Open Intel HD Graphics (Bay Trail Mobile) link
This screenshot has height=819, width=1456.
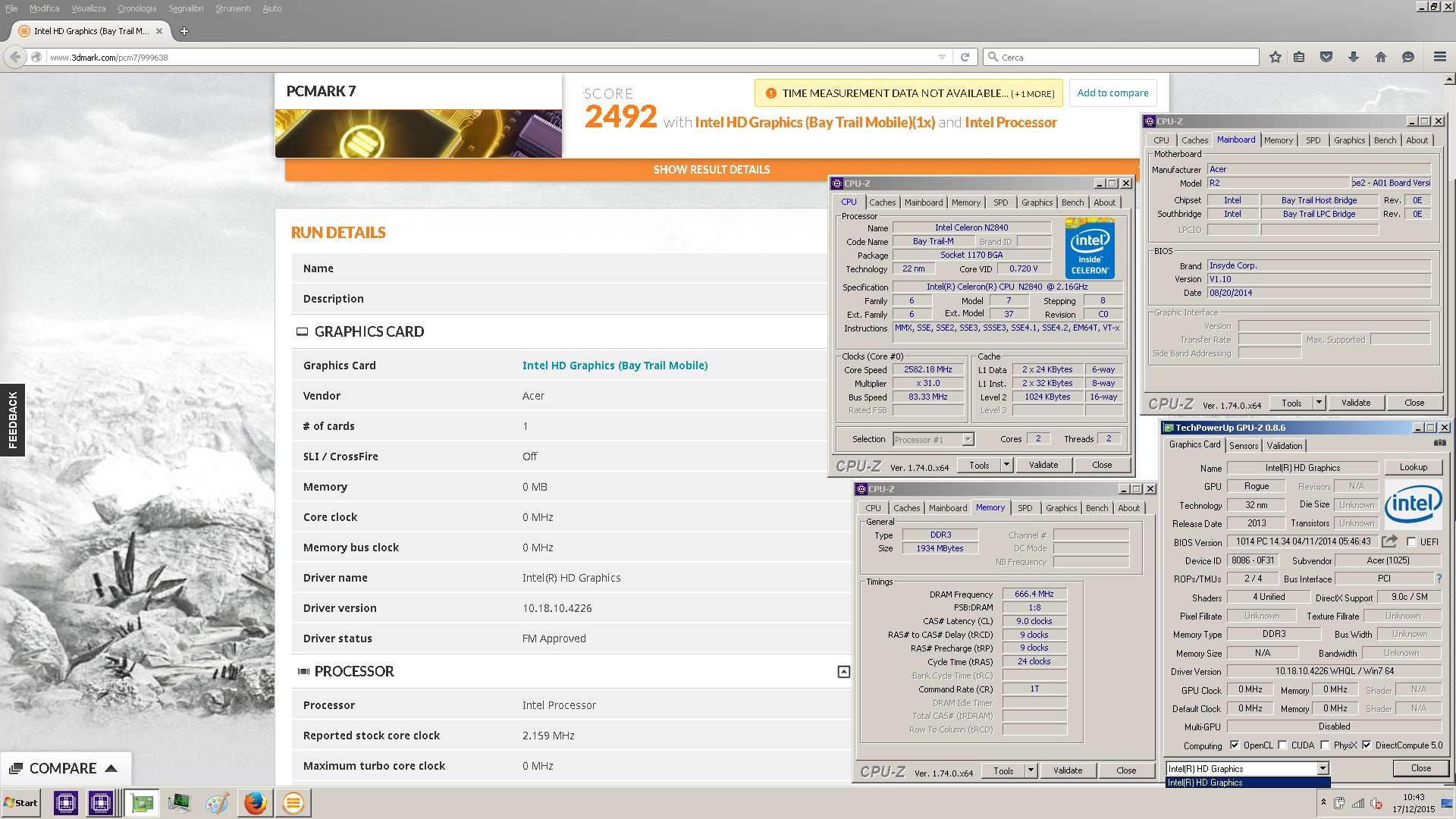click(615, 366)
